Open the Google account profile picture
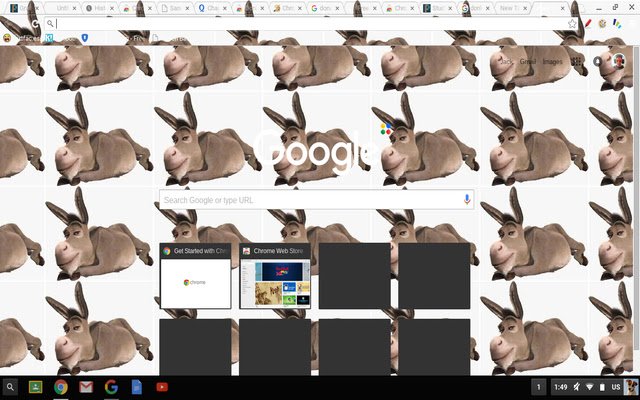The width and height of the screenshot is (640, 400). (x=618, y=61)
